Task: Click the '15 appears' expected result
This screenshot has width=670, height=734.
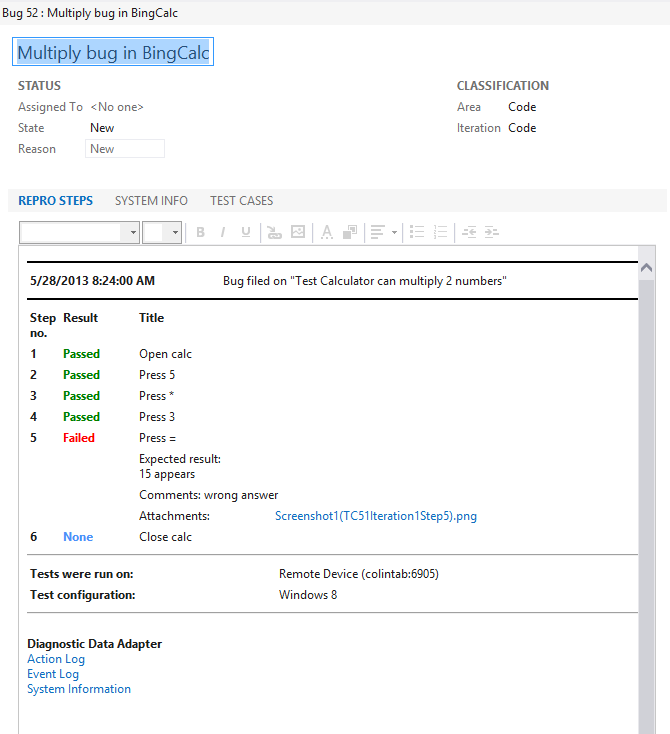Action: [x=167, y=474]
